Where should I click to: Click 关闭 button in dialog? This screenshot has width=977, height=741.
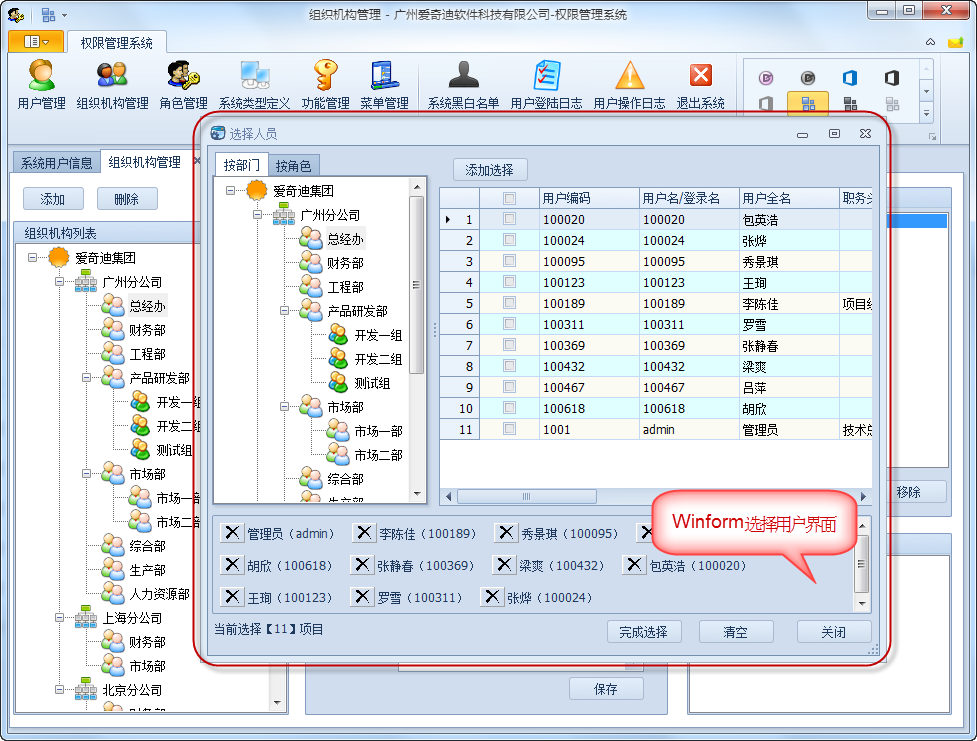(834, 632)
